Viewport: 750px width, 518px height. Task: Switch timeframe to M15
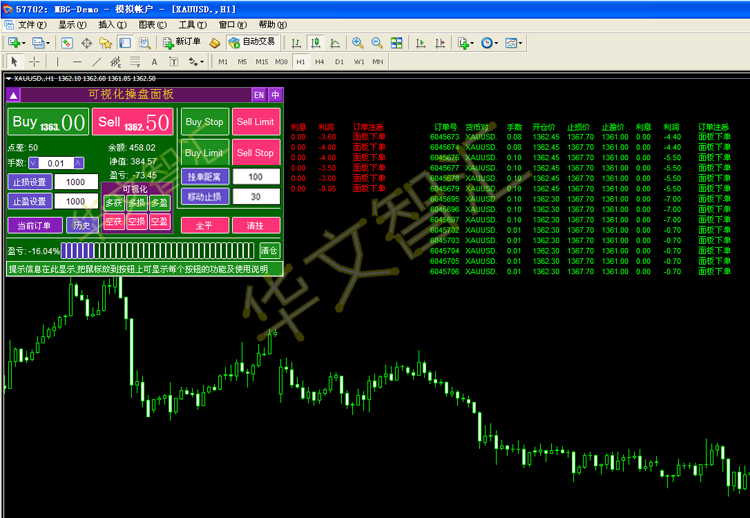click(x=262, y=61)
